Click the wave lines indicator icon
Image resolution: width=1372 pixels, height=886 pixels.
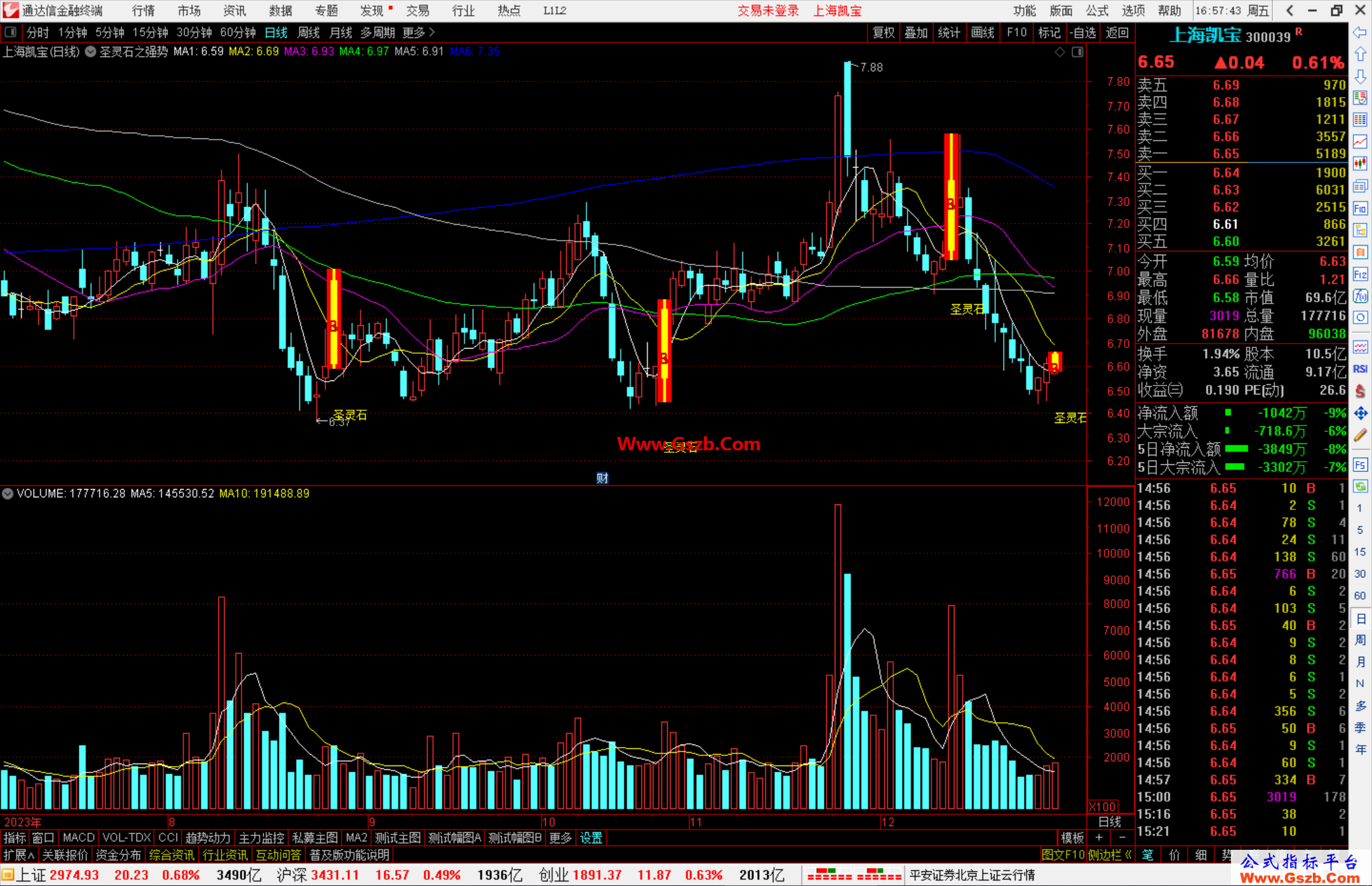(x=1360, y=347)
